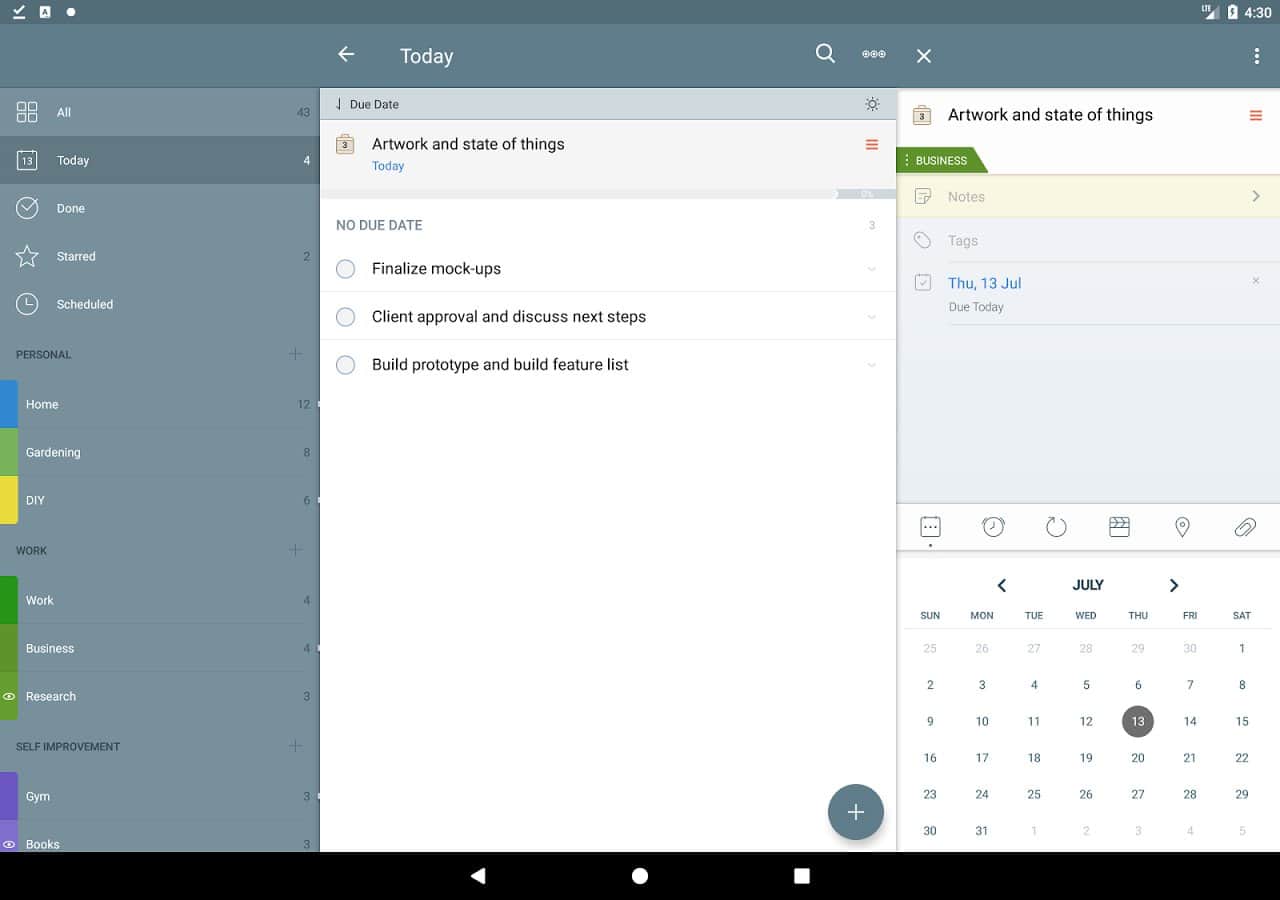This screenshot has width=1280, height=900.
Task: Pick July 20 in the calendar
Action: [1138, 758]
